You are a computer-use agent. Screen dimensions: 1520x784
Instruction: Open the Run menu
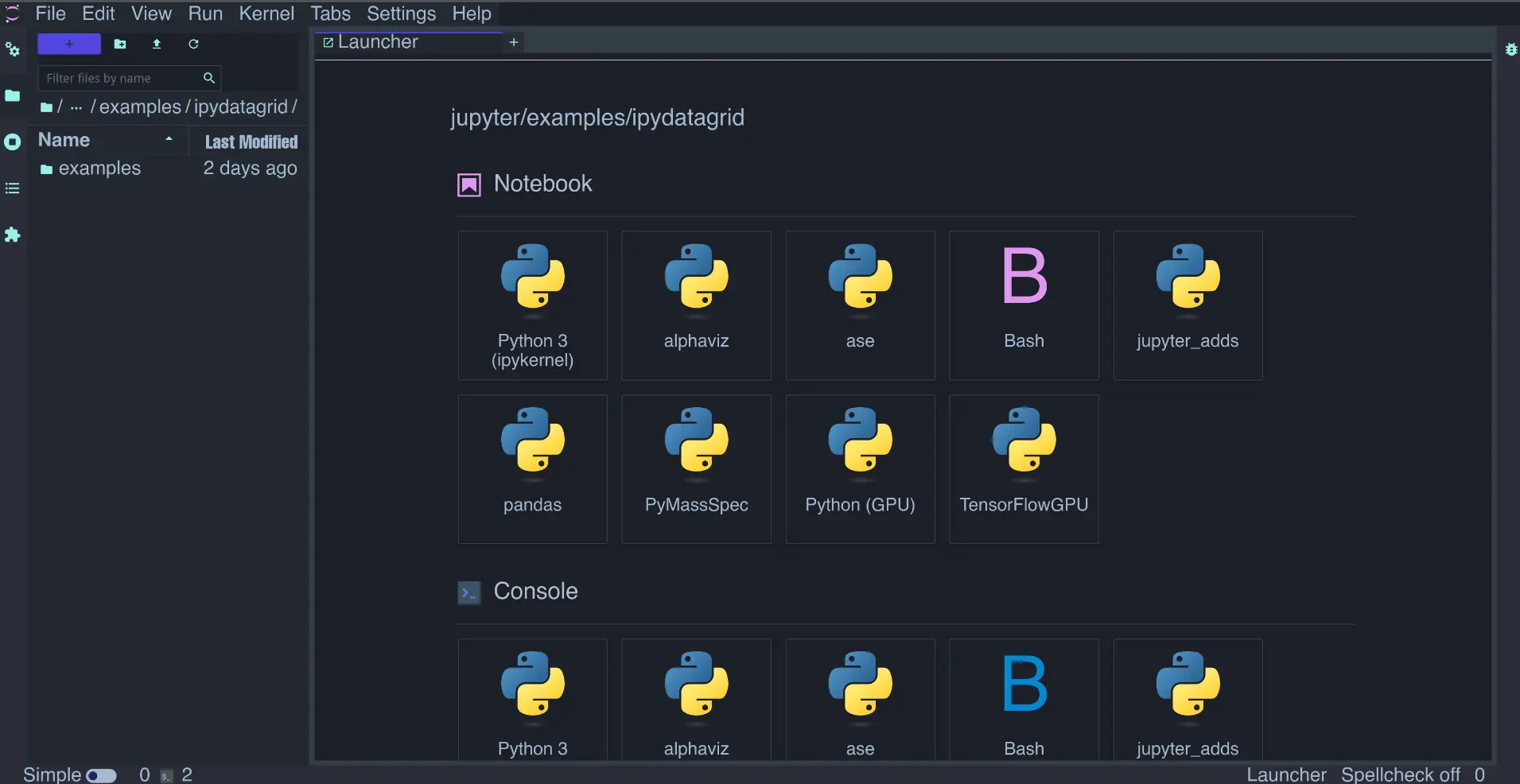(205, 14)
